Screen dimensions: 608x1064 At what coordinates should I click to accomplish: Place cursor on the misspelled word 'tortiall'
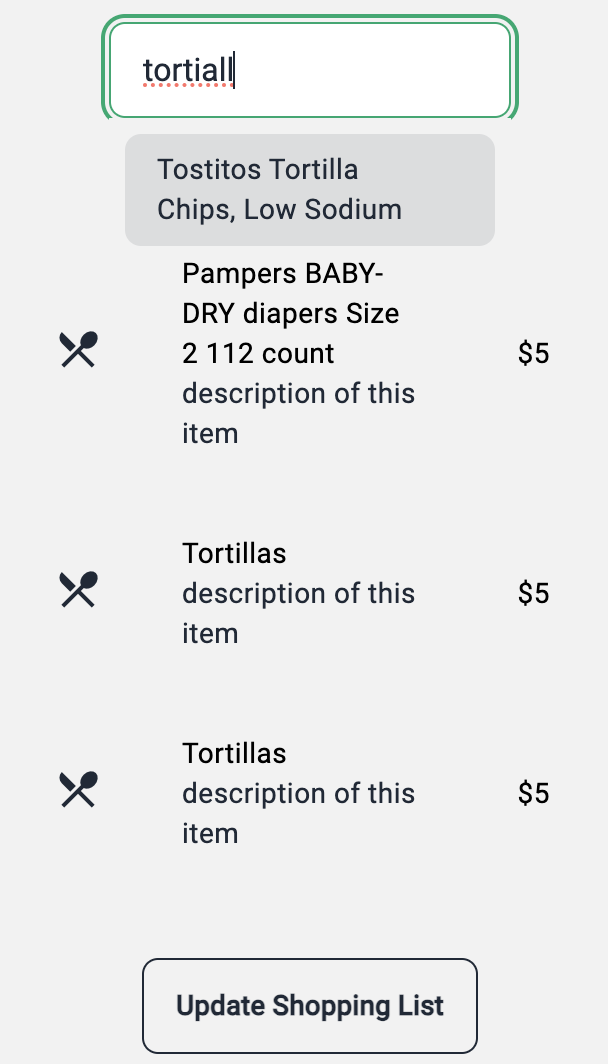pyautogui.click(x=188, y=70)
